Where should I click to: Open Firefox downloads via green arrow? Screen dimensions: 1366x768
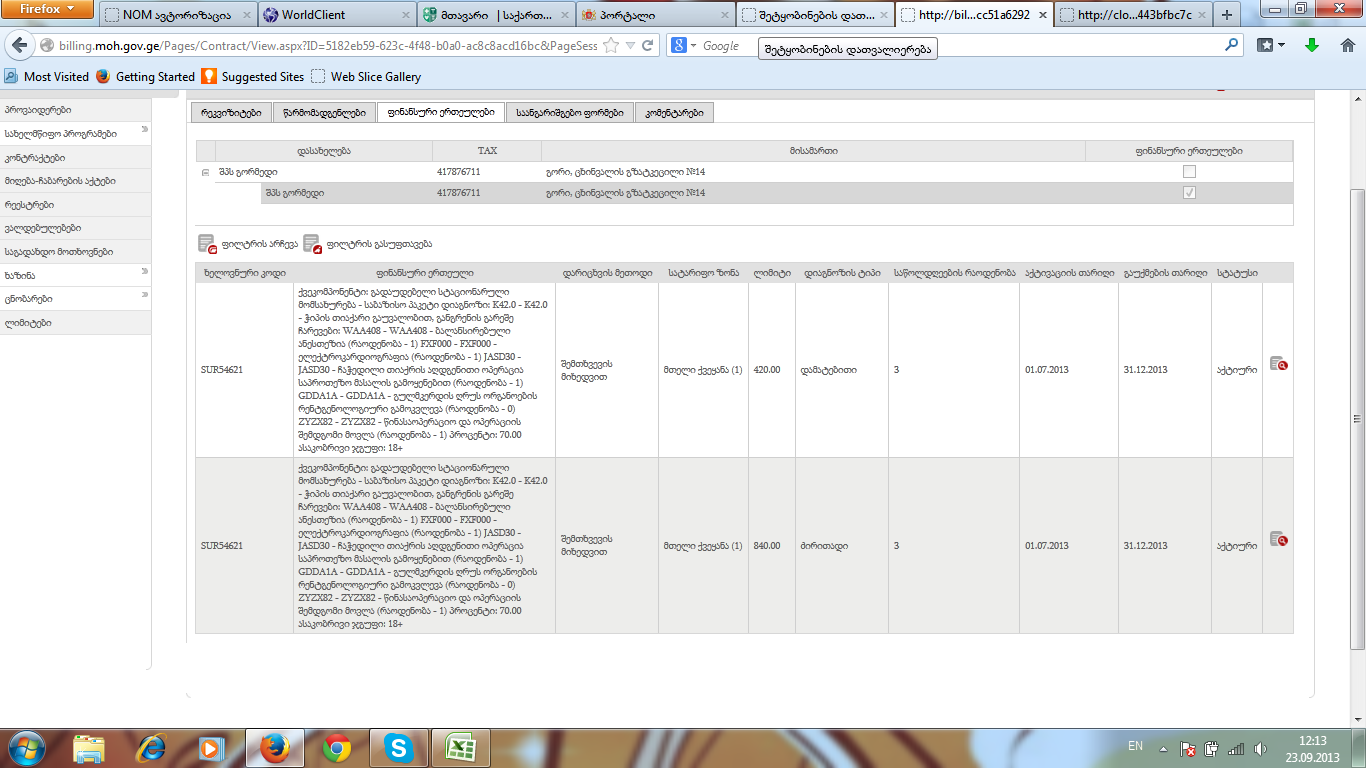1311,45
